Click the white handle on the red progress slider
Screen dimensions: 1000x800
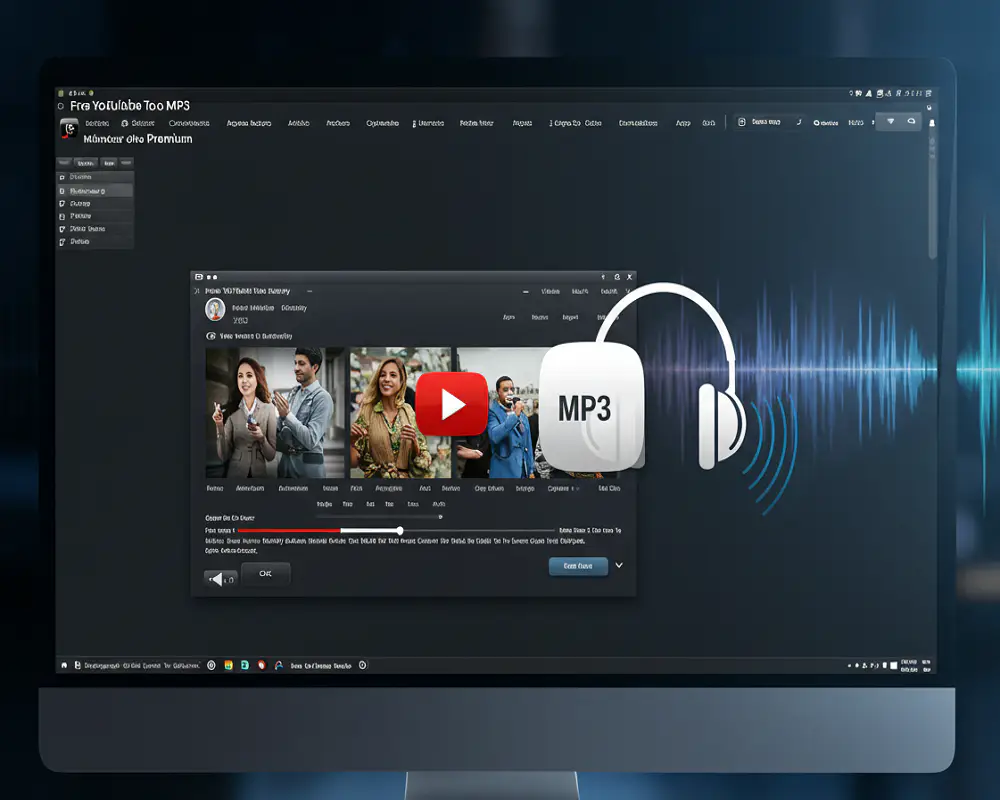pos(400,530)
